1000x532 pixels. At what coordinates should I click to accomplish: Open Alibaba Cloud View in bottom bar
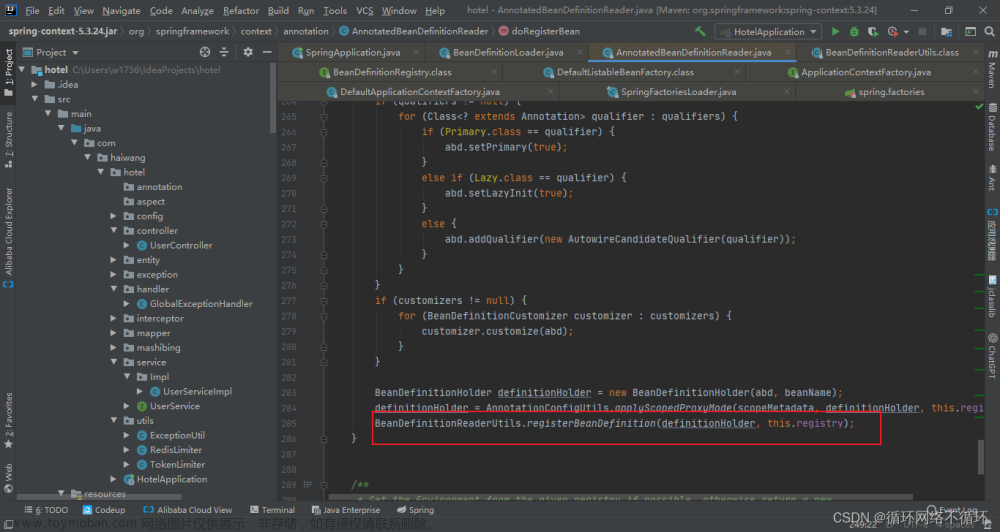188,510
